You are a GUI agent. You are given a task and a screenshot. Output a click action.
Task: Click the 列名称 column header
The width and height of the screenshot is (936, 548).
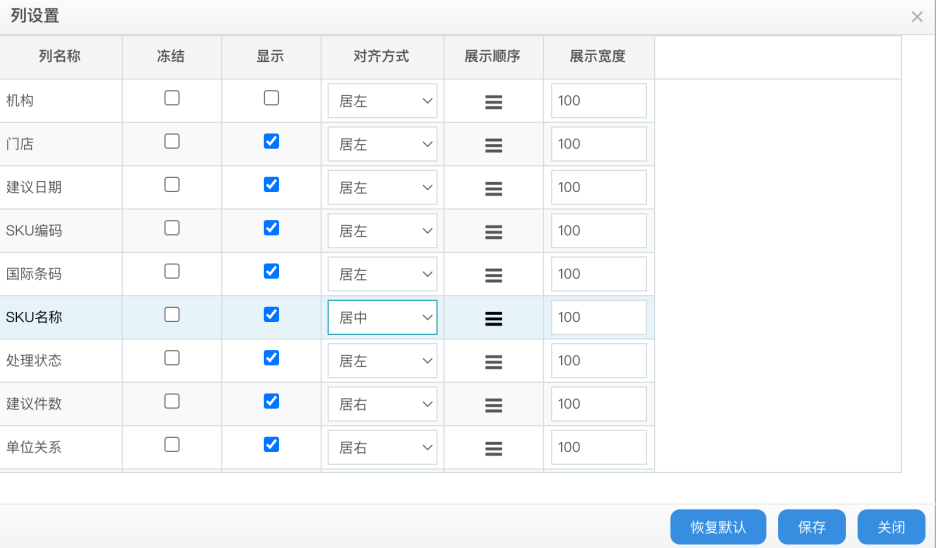(60, 57)
